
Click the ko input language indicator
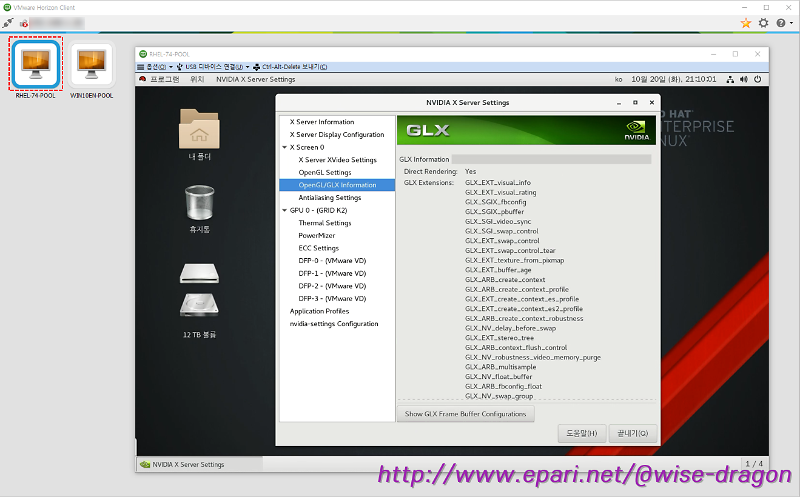pyautogui.click(x=618, y=80)
